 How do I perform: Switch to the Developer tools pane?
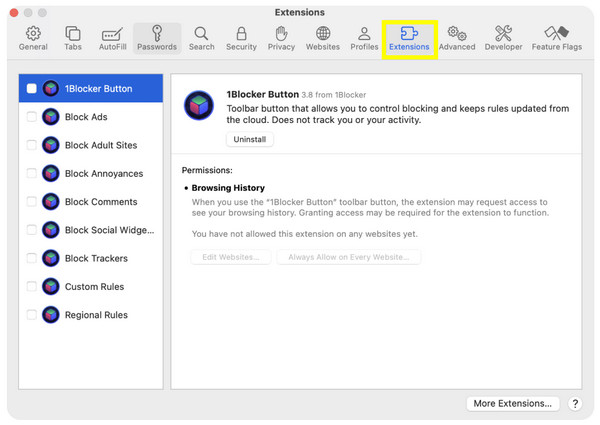[503, 38]
